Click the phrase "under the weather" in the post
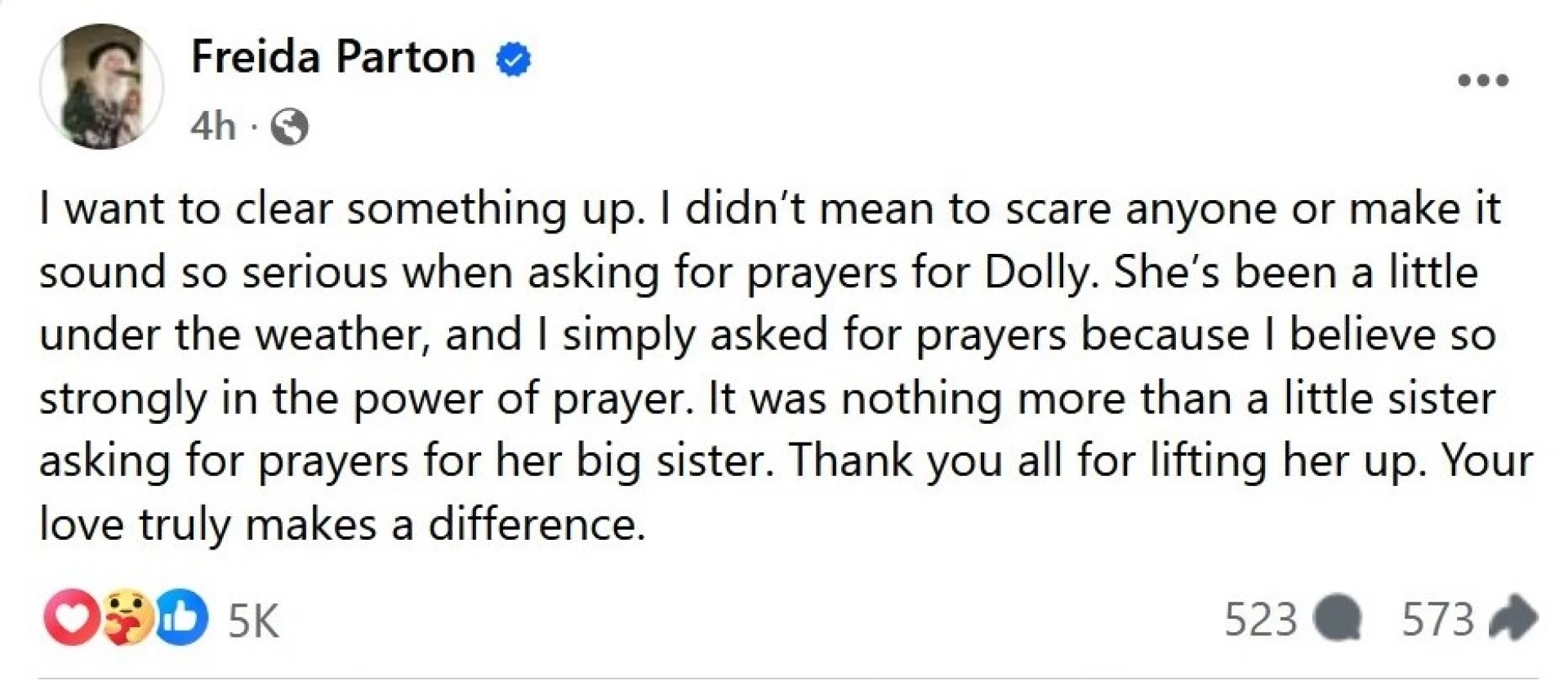The width and height of the screenshot is (1568, 681). pyautogui.click(x=234, y=336)
